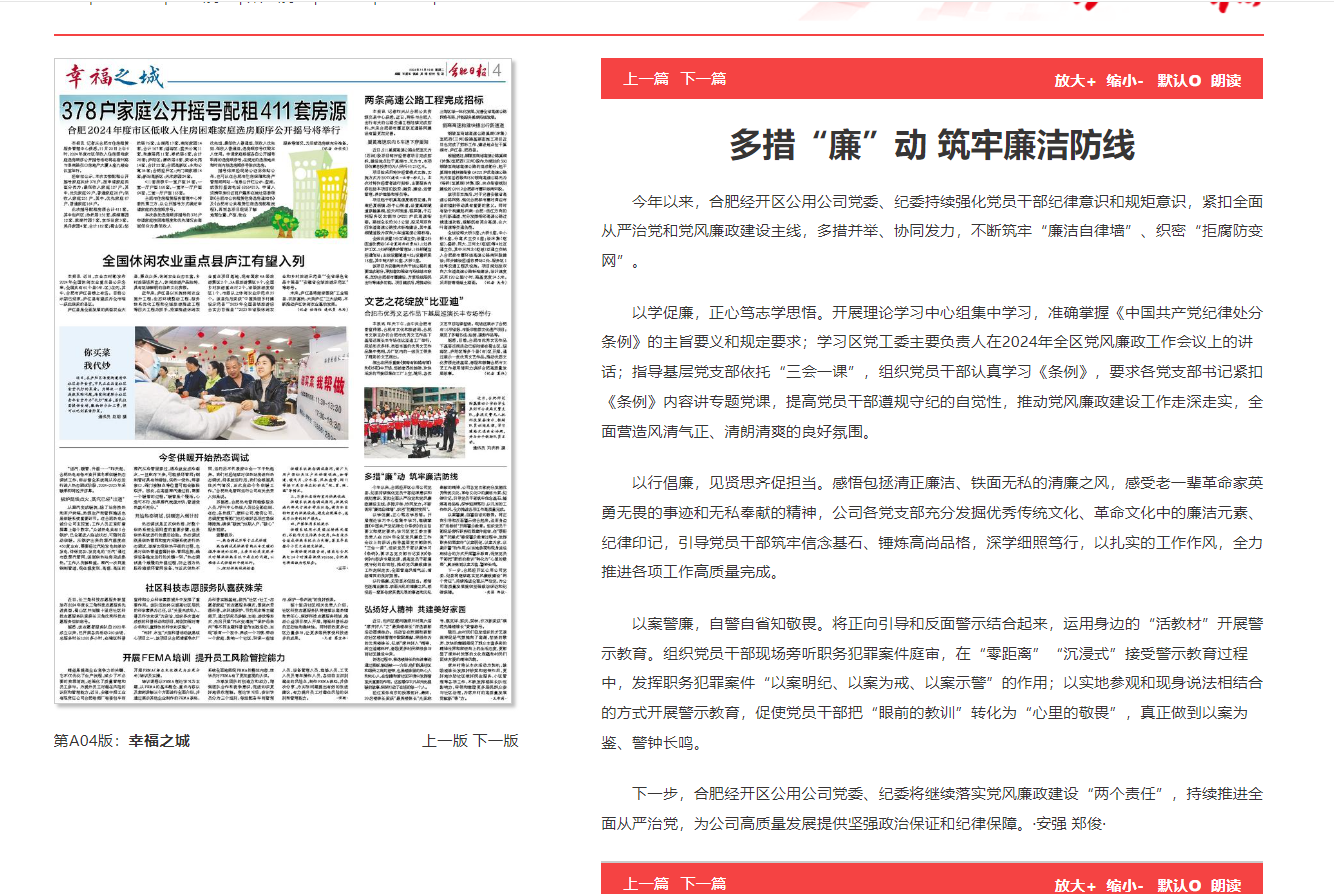The width and height of the screenshot is (1334, 894).
Task: Click 上一篇 in the top red bar
Action: [x=645, y=79]
